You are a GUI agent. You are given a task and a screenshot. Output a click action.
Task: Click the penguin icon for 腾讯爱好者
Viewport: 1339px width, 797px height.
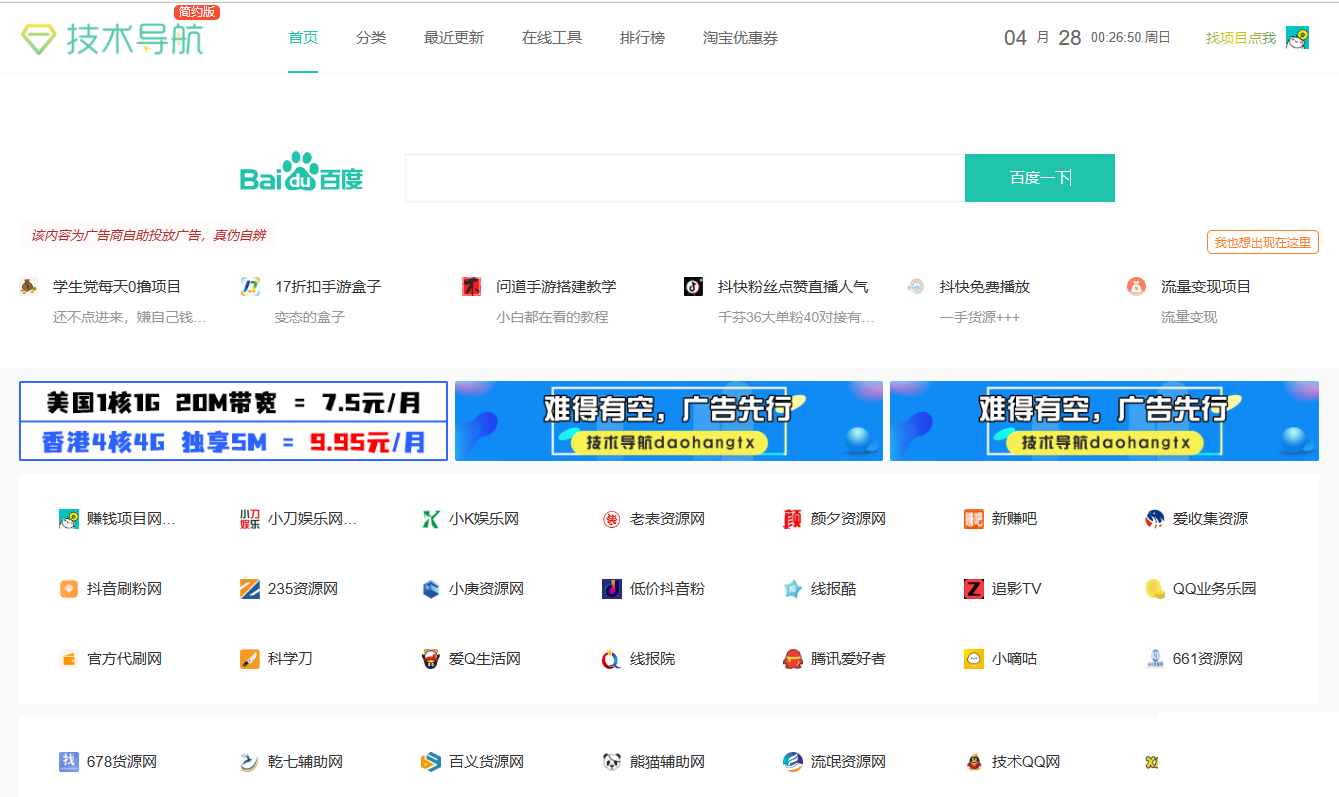(x=793, y=659)
